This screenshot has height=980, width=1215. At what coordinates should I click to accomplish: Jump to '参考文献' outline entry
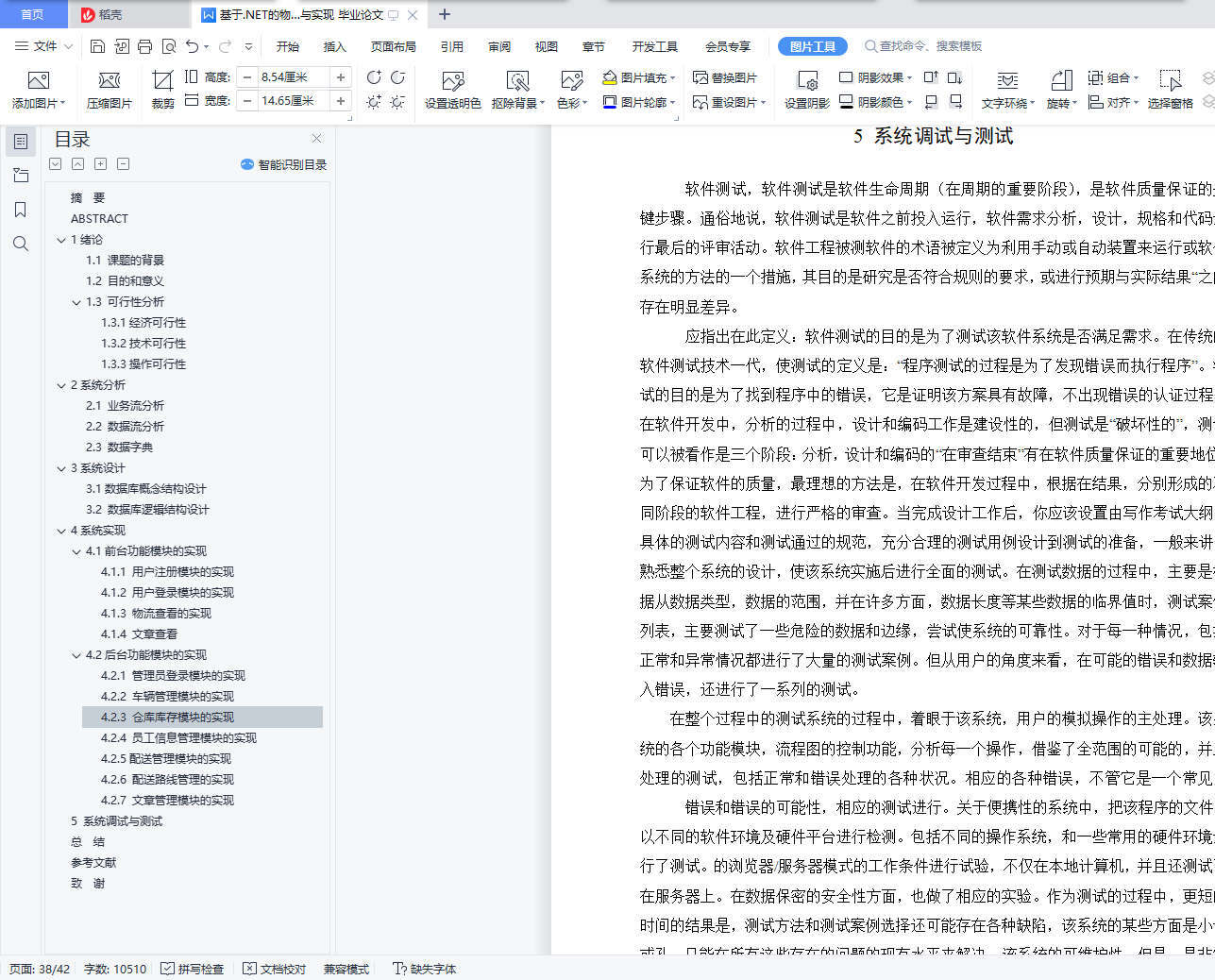93,863
